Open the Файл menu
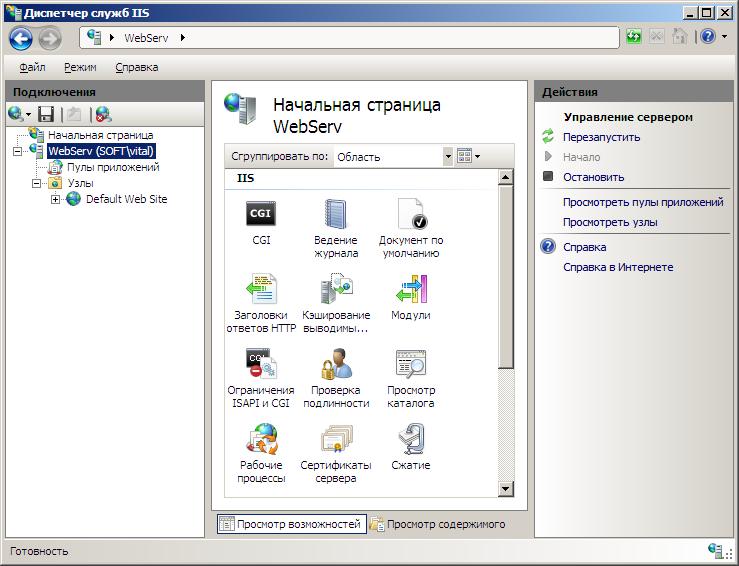 pos(32,67)
